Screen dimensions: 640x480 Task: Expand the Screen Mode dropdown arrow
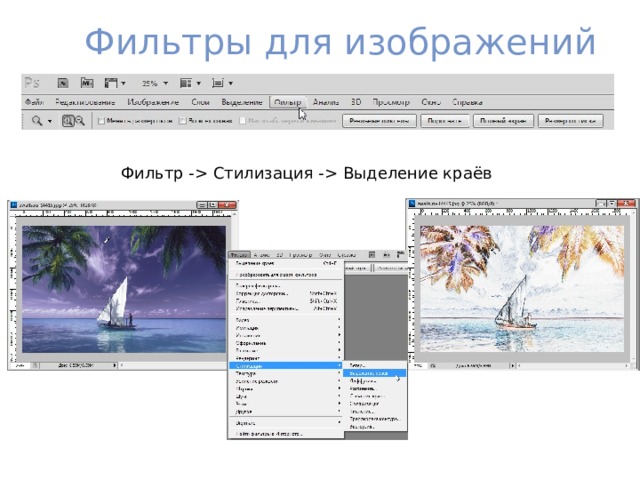coord(231,83)
